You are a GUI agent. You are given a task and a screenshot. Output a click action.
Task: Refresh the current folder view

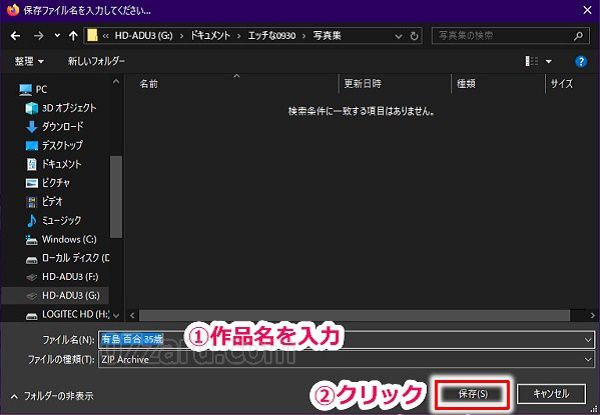(414, 36)
